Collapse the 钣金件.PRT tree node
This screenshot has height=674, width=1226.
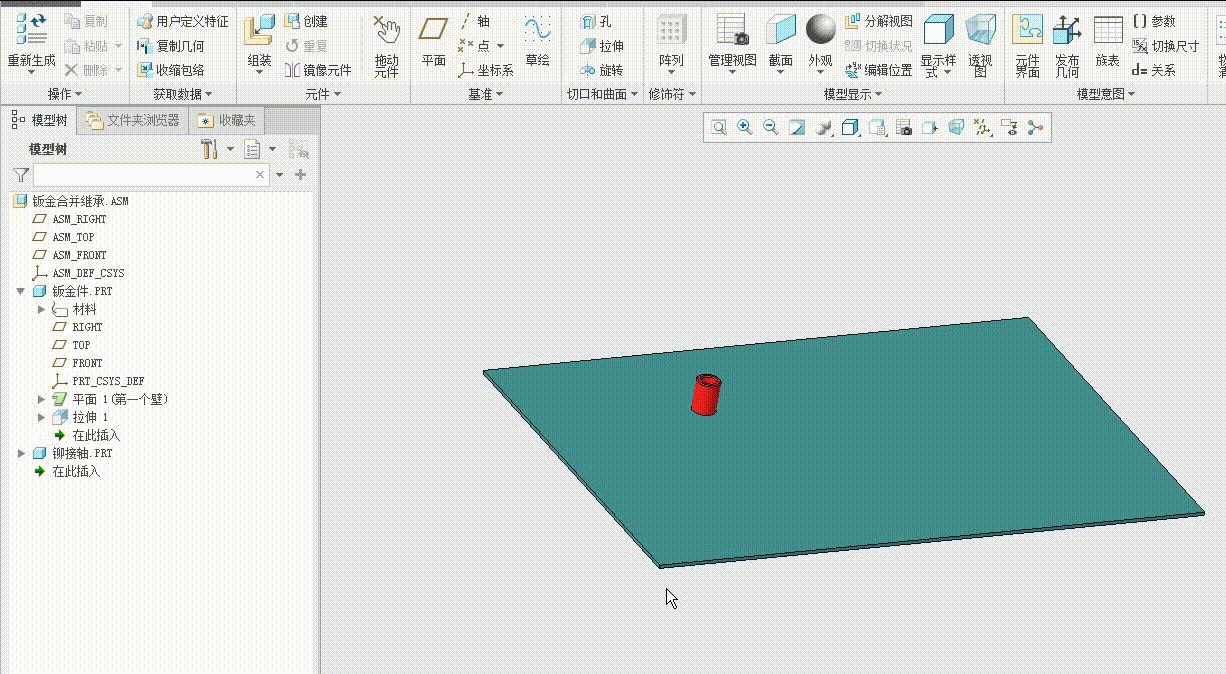pyautogui.click(x=21, y=291)
